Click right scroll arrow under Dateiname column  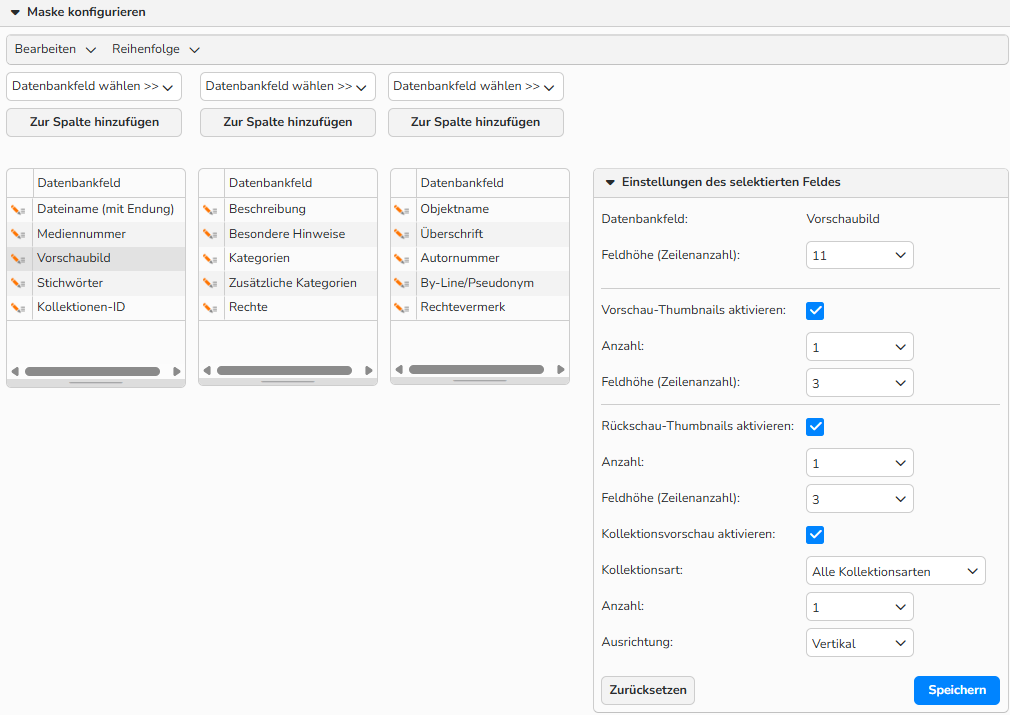pos(176,372)
